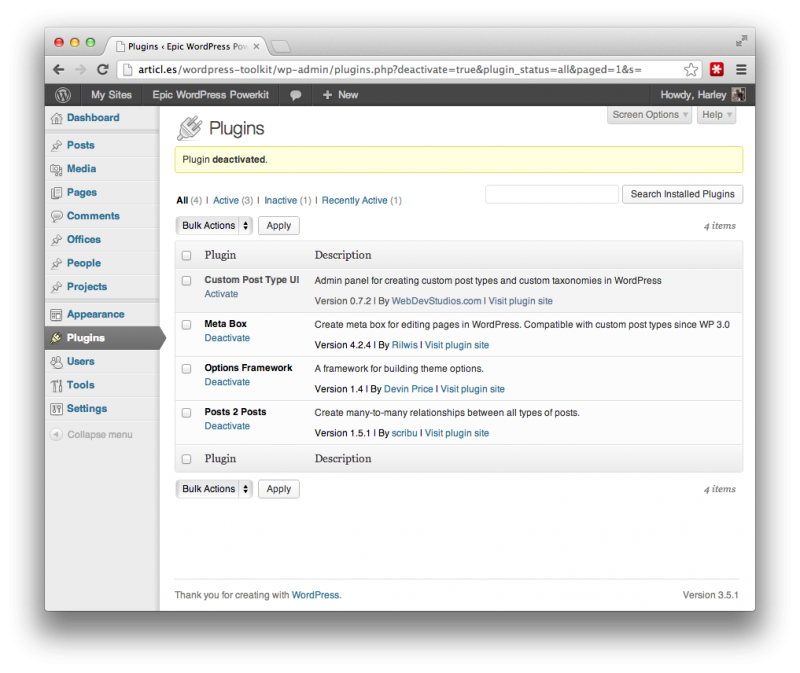800x673 pixels.
Task: Click the browser address bar URL
Action: [x=390, y=69]
